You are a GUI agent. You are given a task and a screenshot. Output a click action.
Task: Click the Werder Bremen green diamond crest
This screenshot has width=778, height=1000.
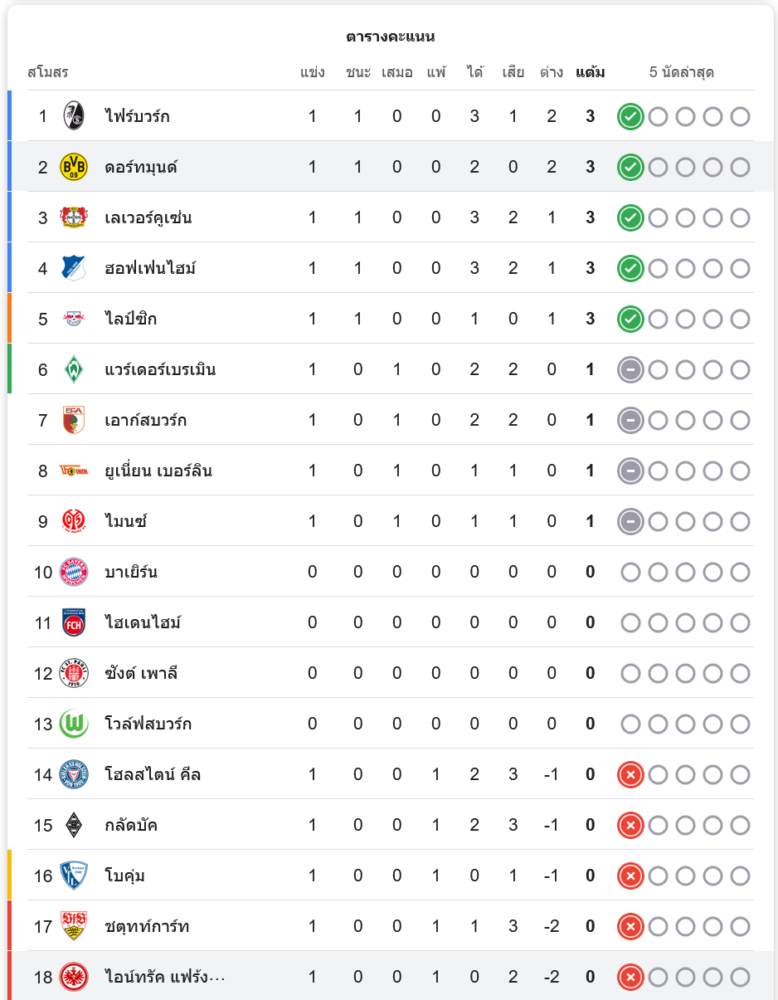tap(74, 369)
